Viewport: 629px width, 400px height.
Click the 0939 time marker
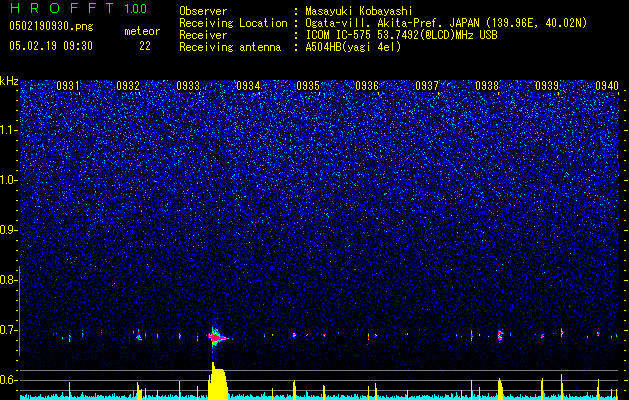(547, 86)
